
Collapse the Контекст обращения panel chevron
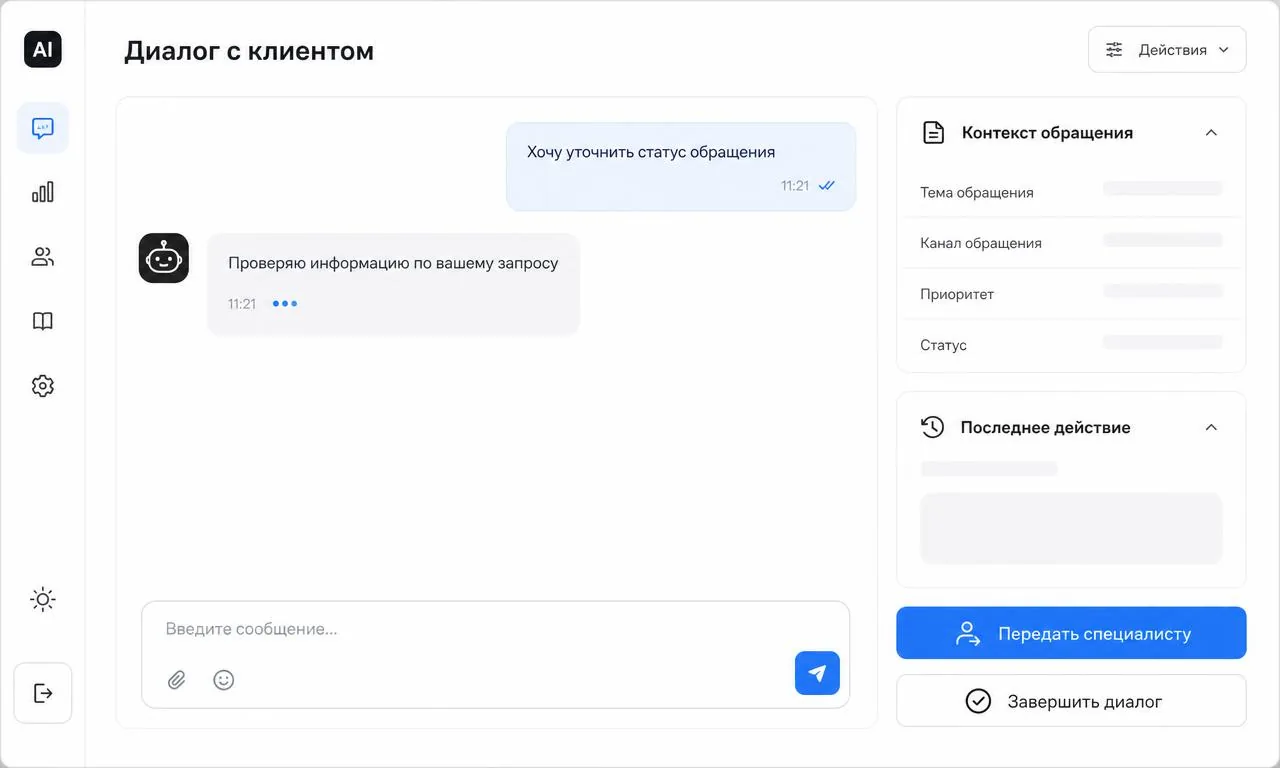1211,133
